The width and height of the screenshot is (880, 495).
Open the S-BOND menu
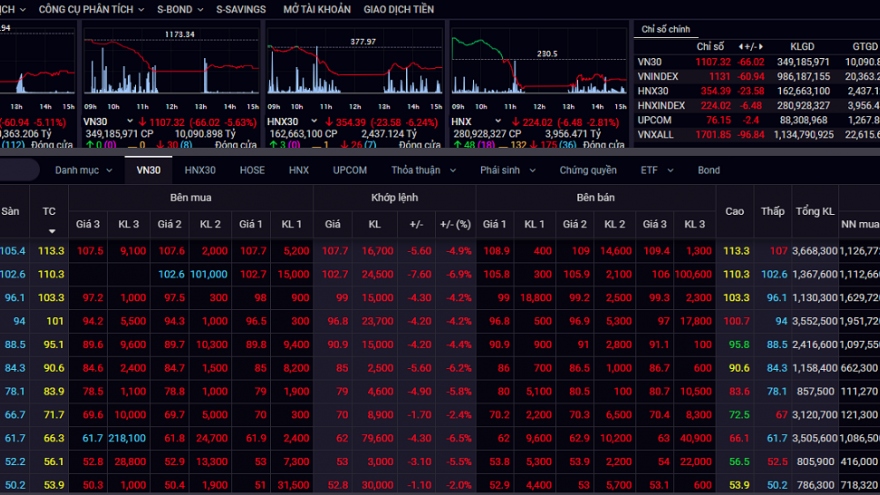pyautogui.click(x=179, y=9)
